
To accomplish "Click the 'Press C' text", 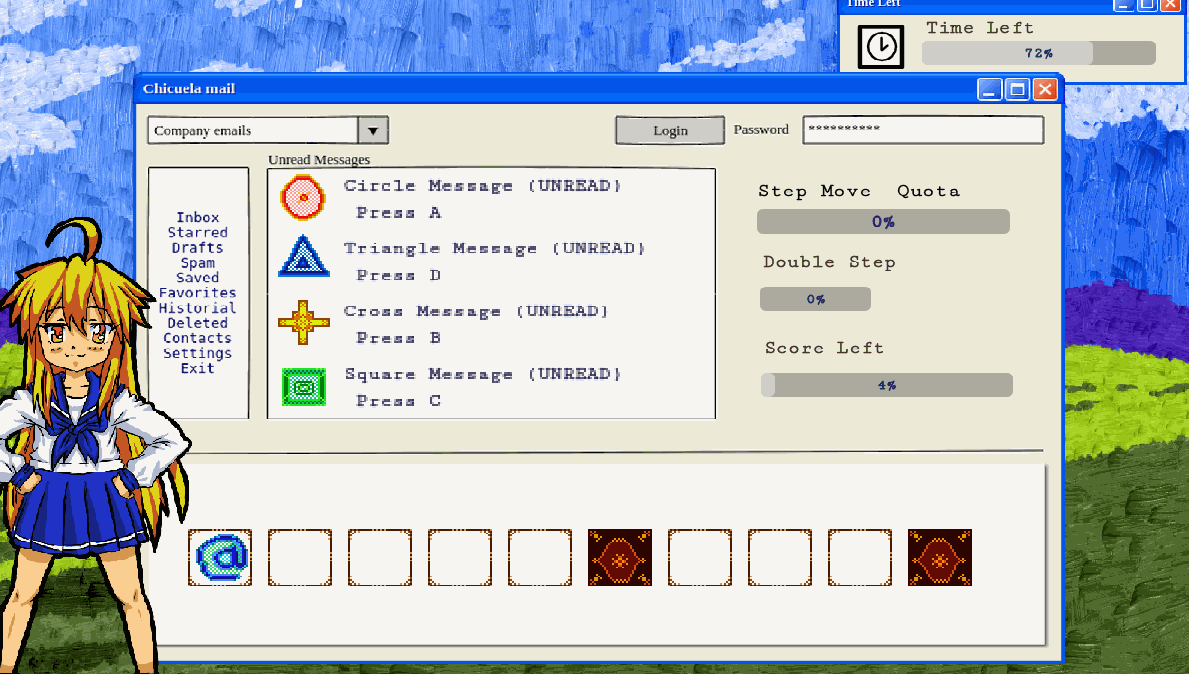I will point(399,401).
